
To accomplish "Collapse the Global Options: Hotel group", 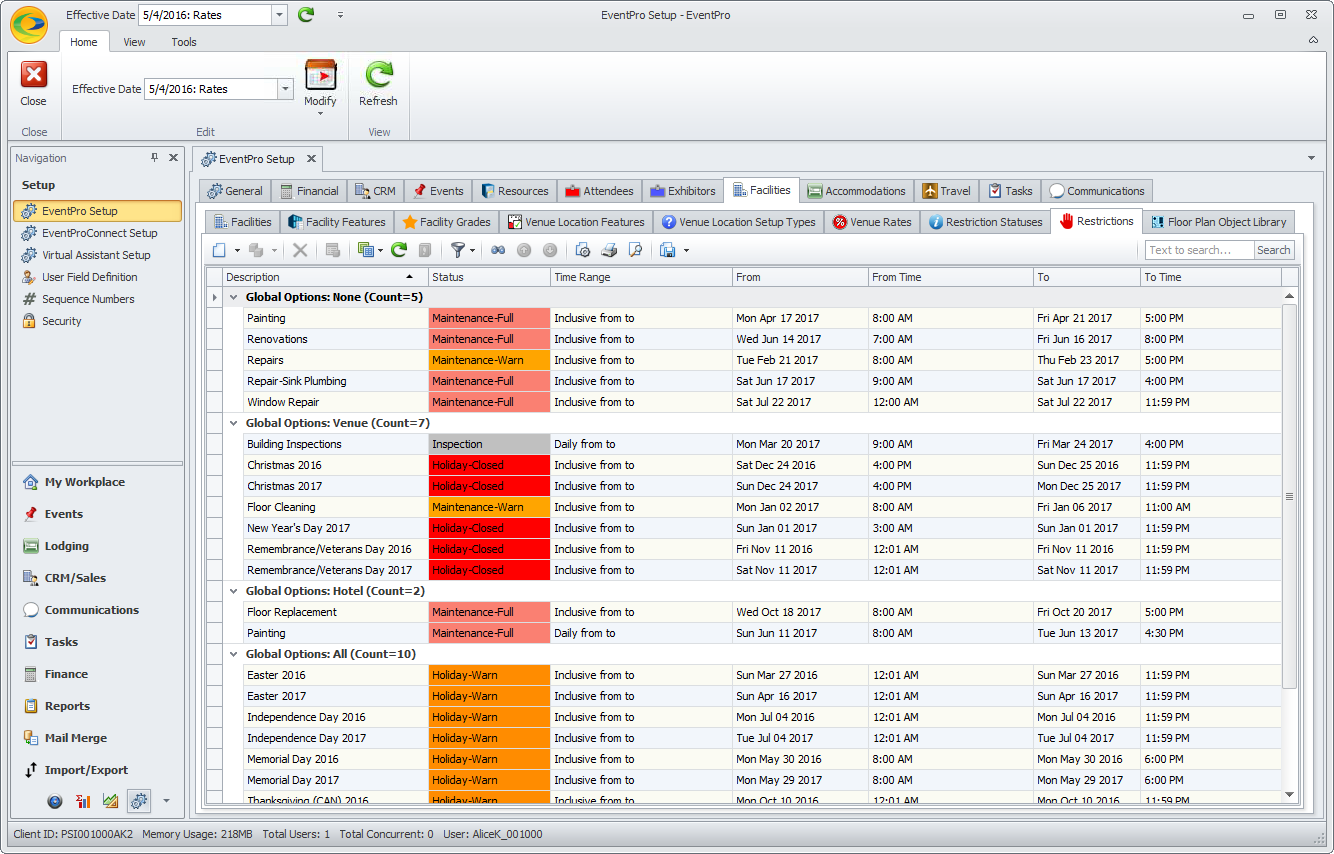I will 233,591.
